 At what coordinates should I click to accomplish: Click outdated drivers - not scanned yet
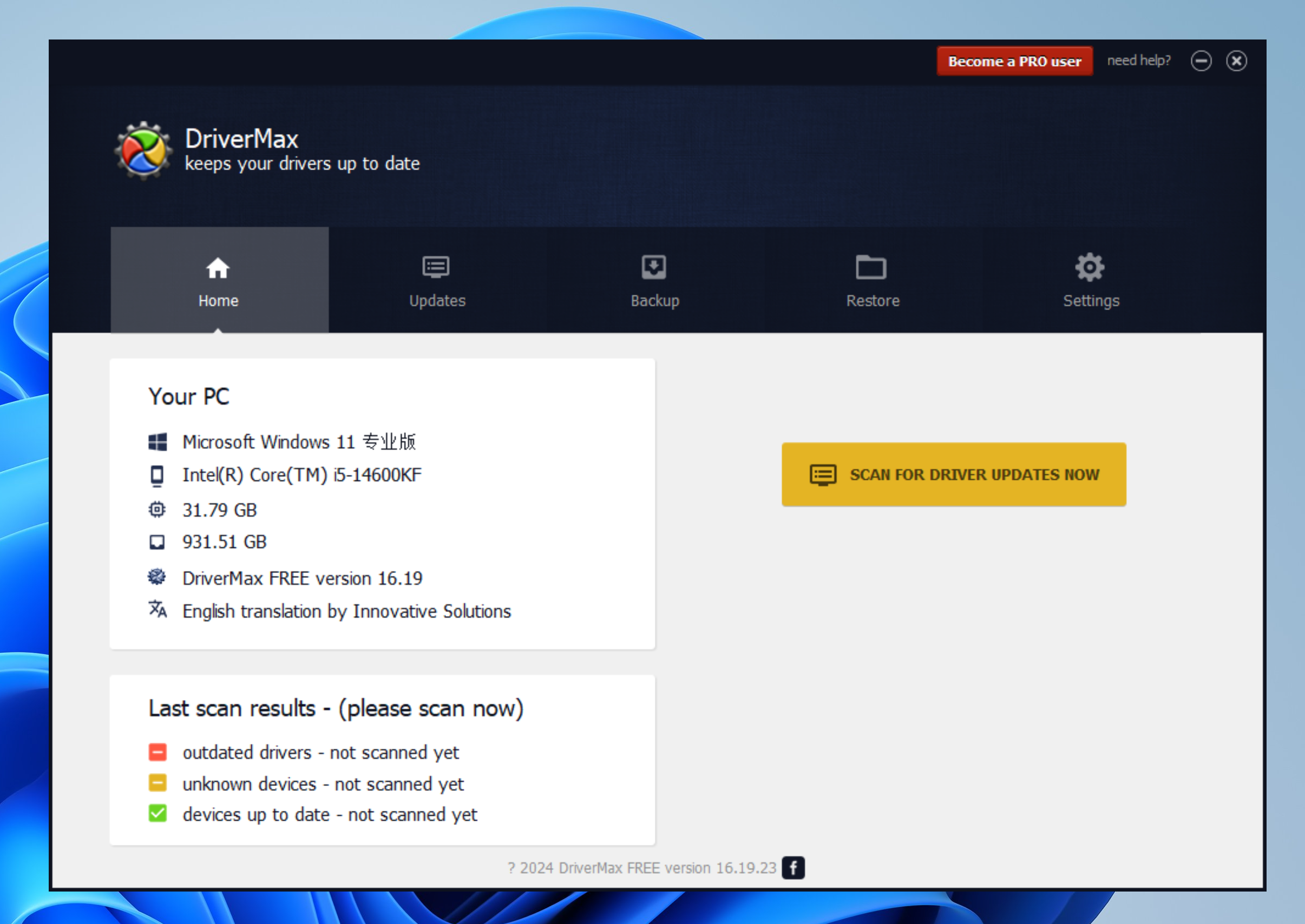coord(321,753)
